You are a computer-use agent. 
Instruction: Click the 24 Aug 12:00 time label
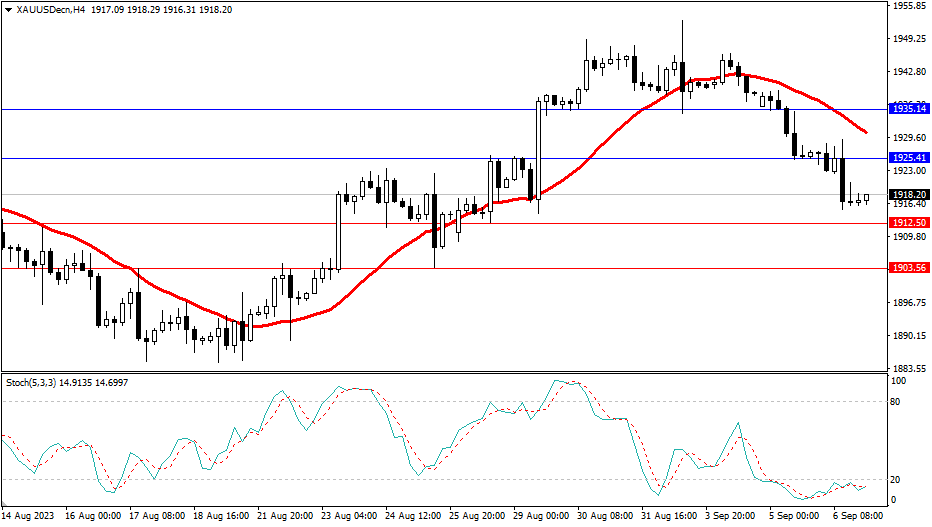pyautogui.click(x=414, y=517)
